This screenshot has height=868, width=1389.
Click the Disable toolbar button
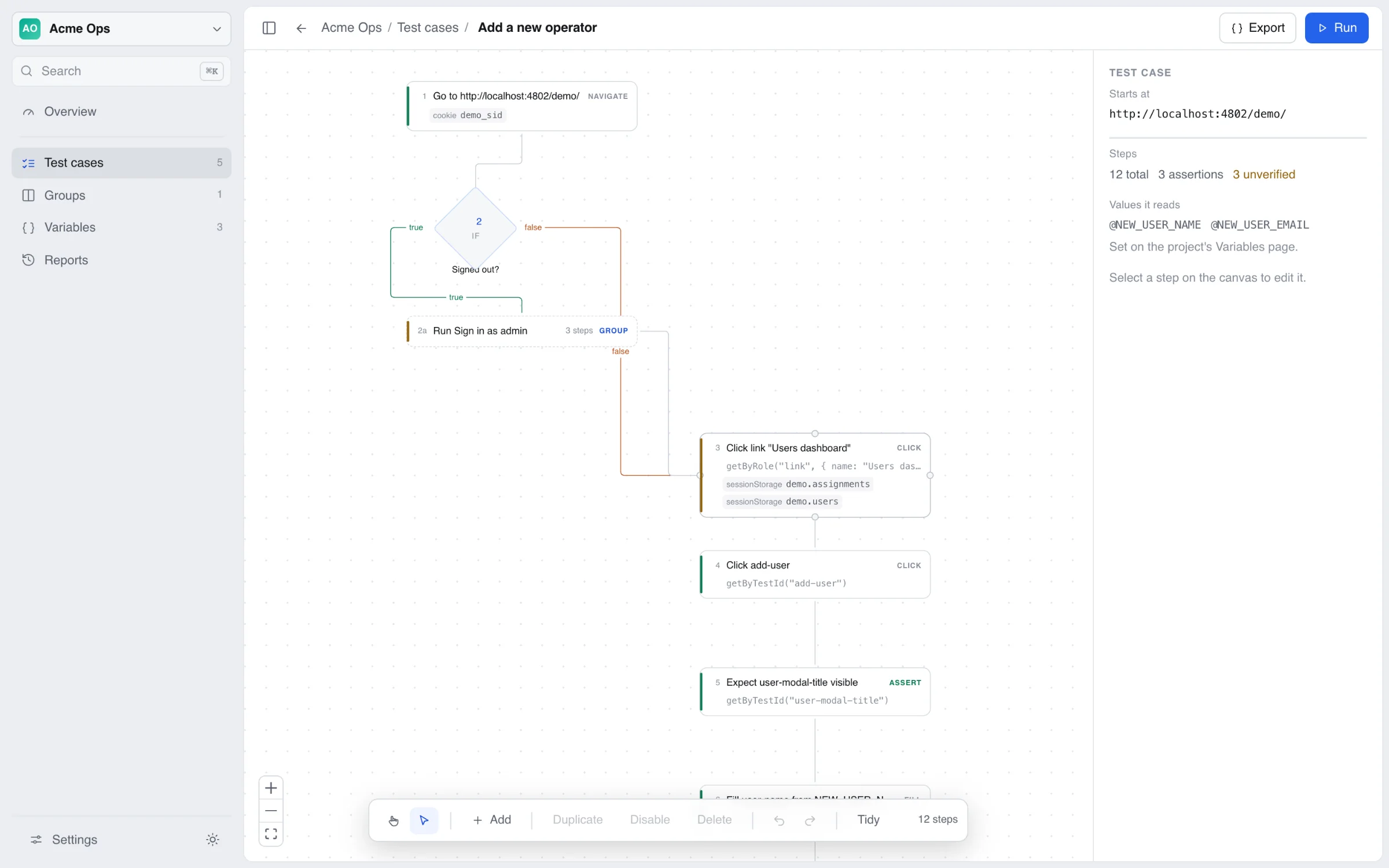[x=650, y=820]
